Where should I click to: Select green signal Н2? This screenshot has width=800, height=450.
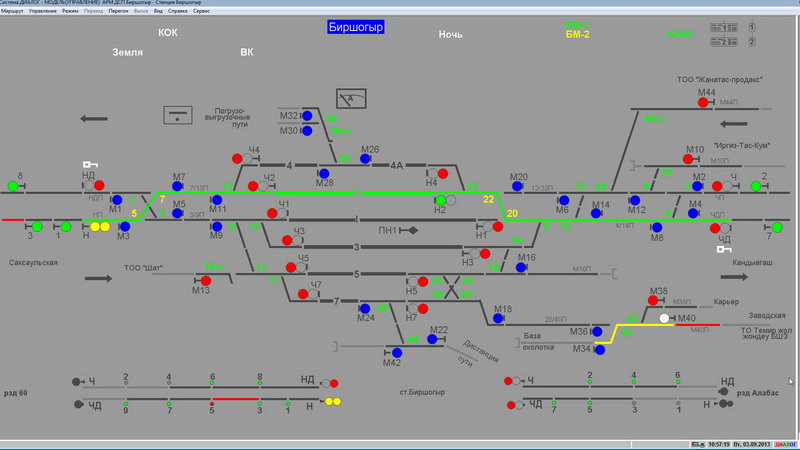tap(441, 201)
